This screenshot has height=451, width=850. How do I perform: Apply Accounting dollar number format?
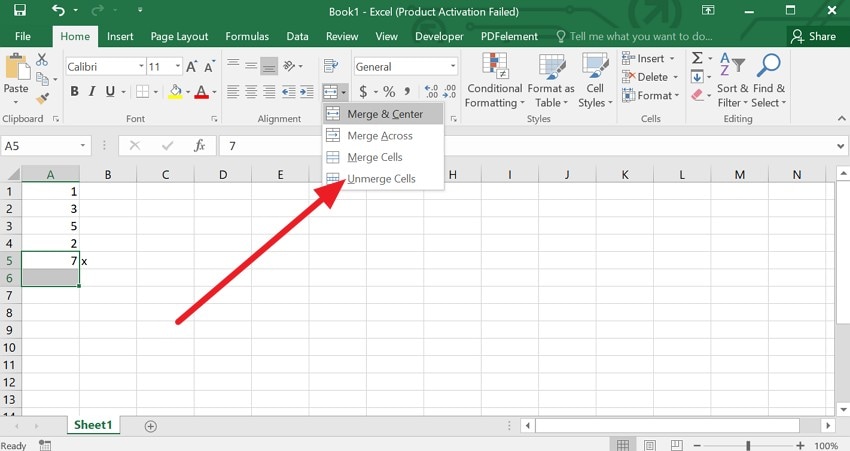click(x=363, y=92)
